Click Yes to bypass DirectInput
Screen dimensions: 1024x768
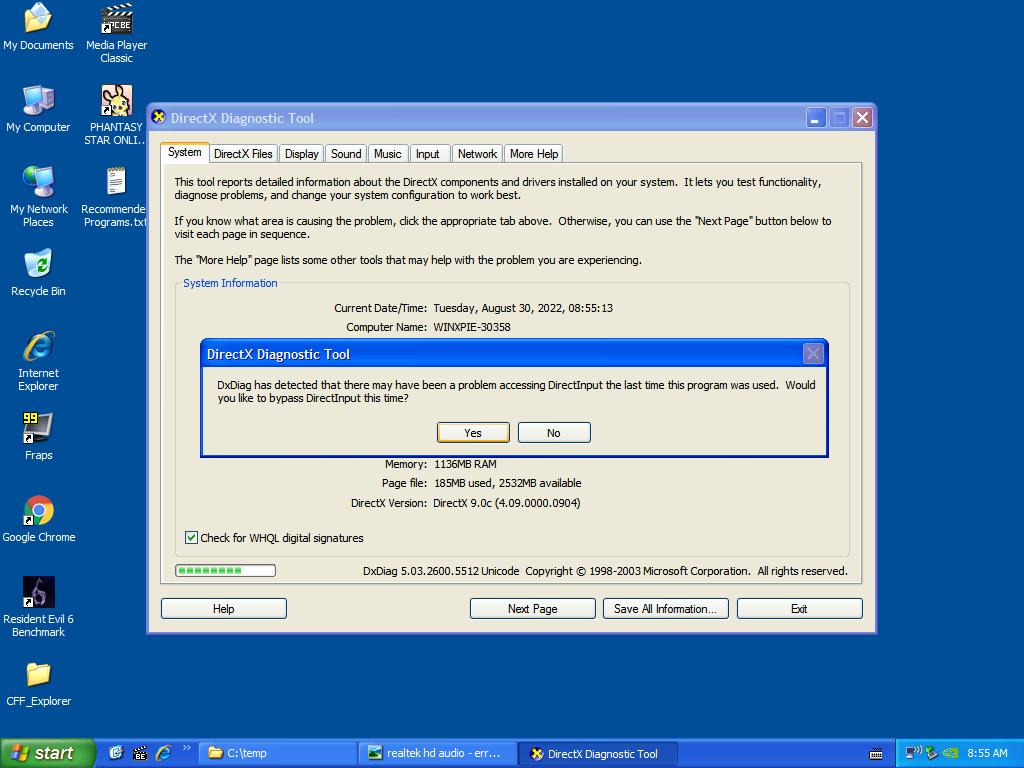[x=473, y=432]
